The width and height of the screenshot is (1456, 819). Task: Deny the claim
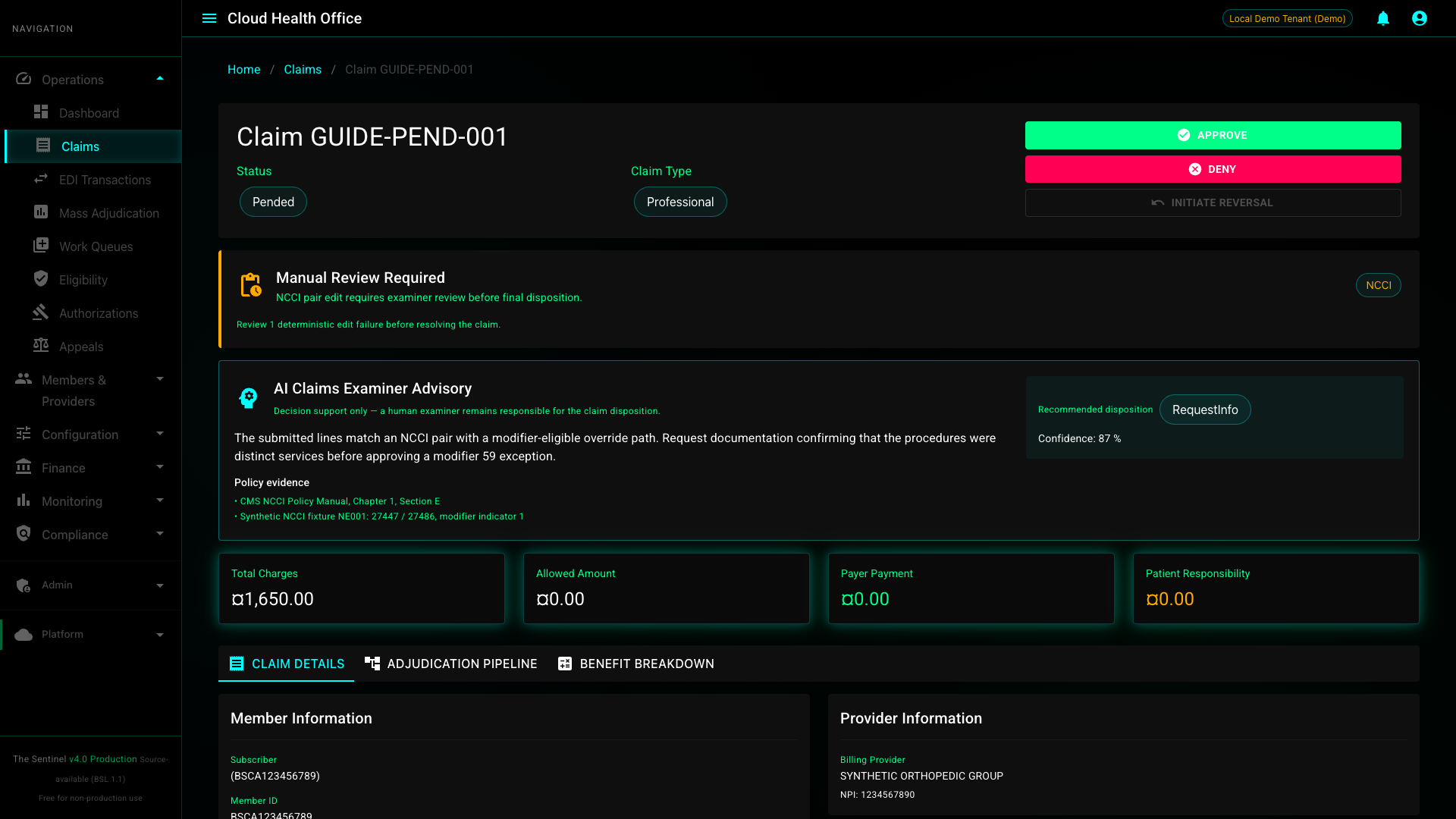click(1213, 169)
